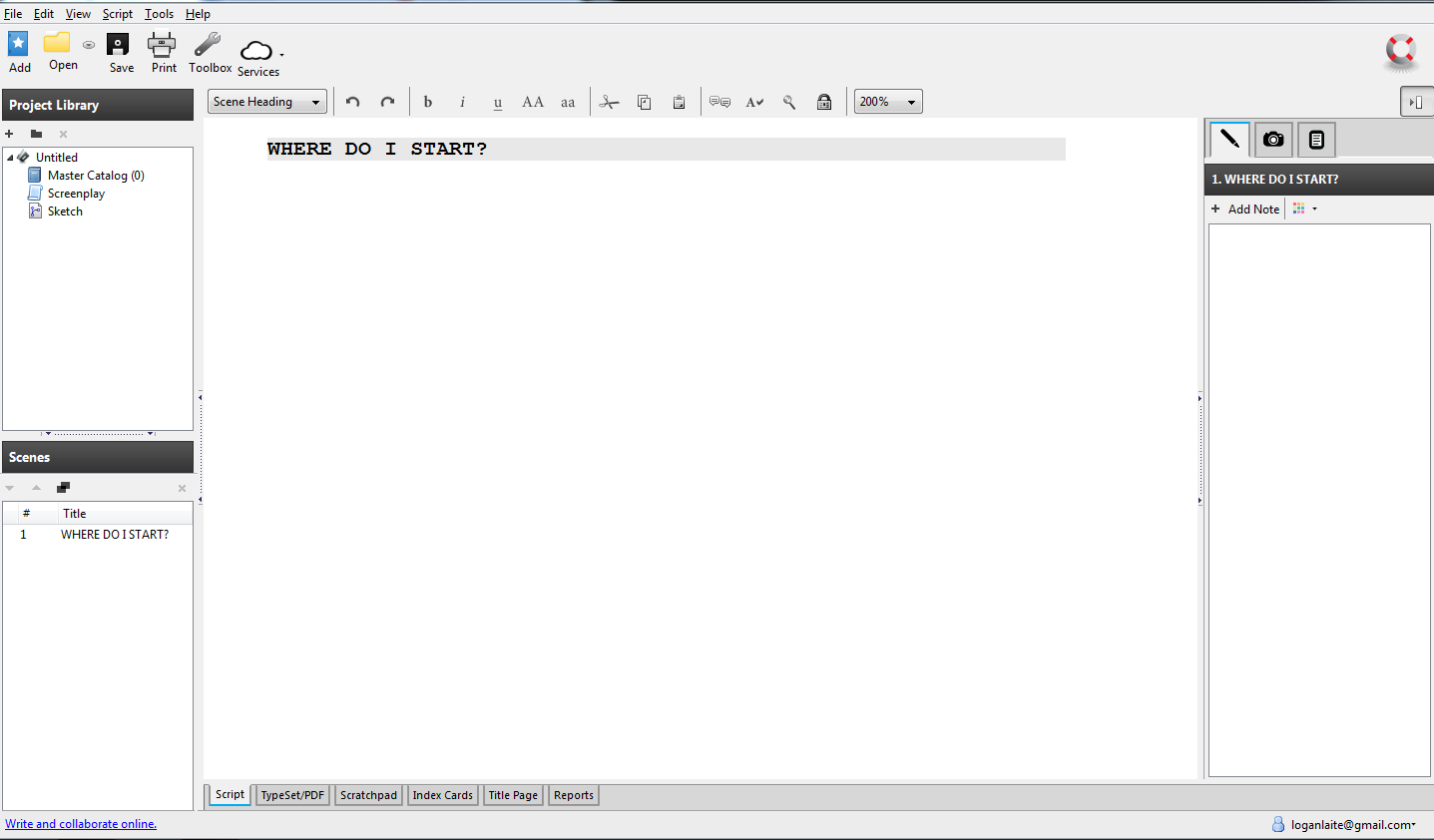Select the Cut tool in the toolbar

(x=609, y=101)
